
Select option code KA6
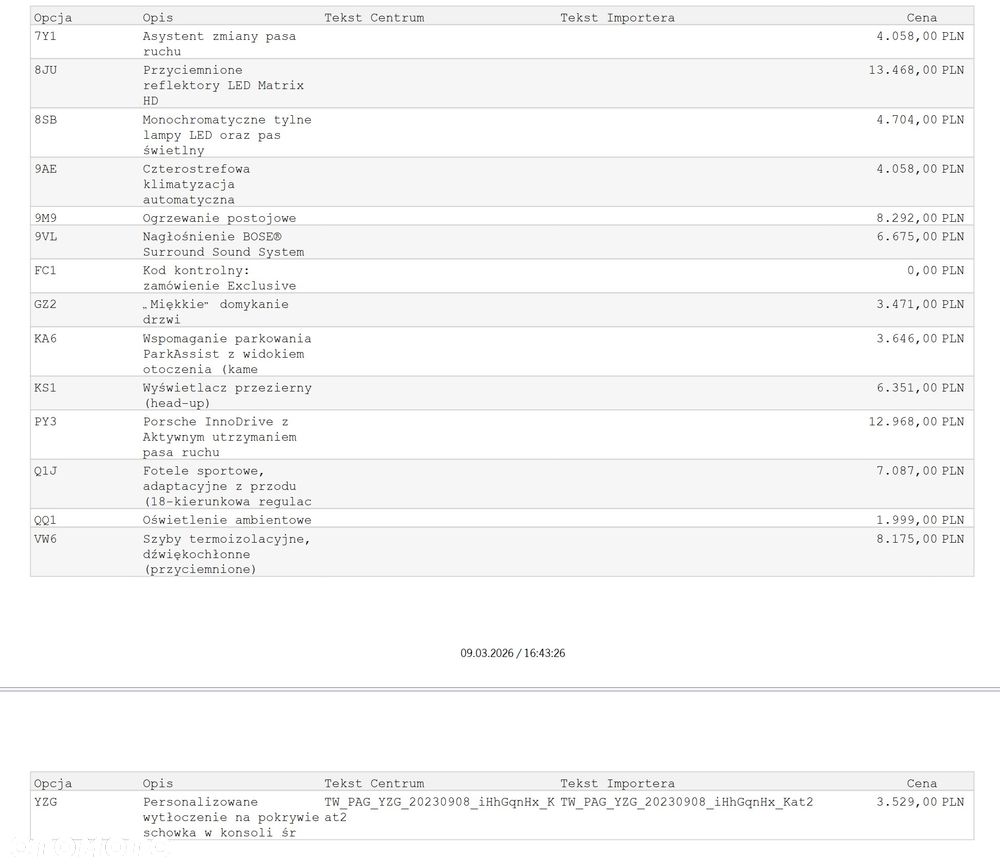click(x=45, y=339)
